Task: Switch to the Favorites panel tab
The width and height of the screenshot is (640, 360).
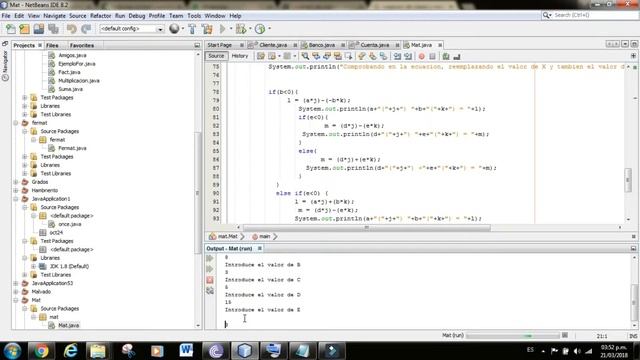Action: tap(82, 45)
